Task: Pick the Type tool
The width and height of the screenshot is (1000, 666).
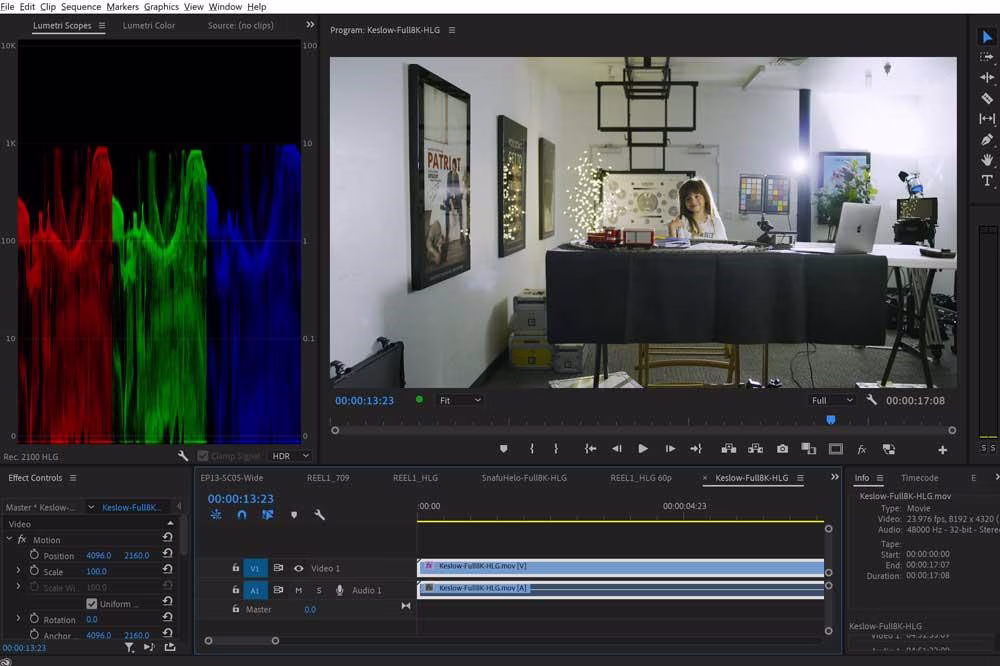Action: pos(987,181)
